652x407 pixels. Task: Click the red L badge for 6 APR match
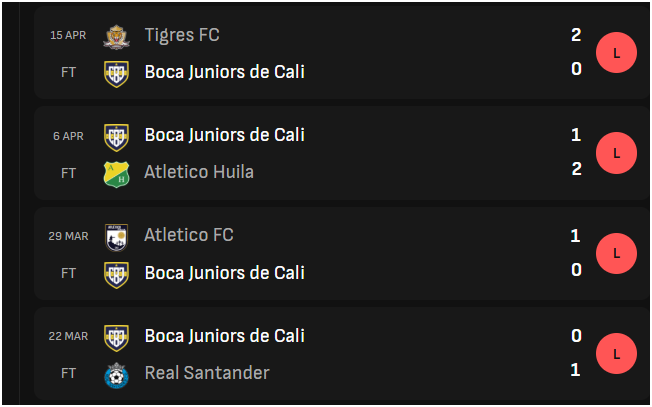pos(616,153)
